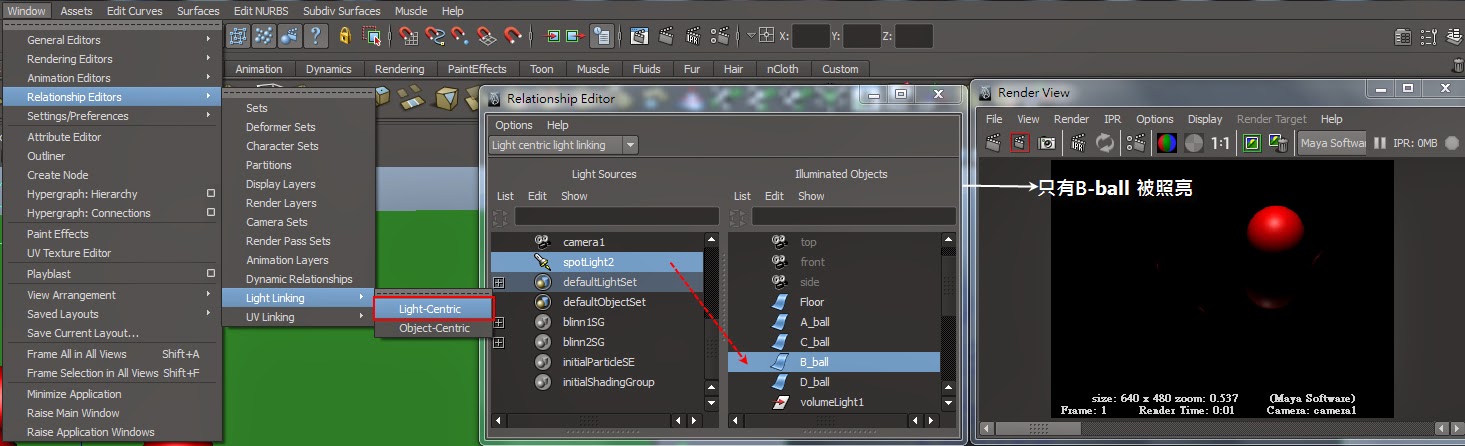Click IPR render icon in status line

pyautogui.click(x=692, y=37)
